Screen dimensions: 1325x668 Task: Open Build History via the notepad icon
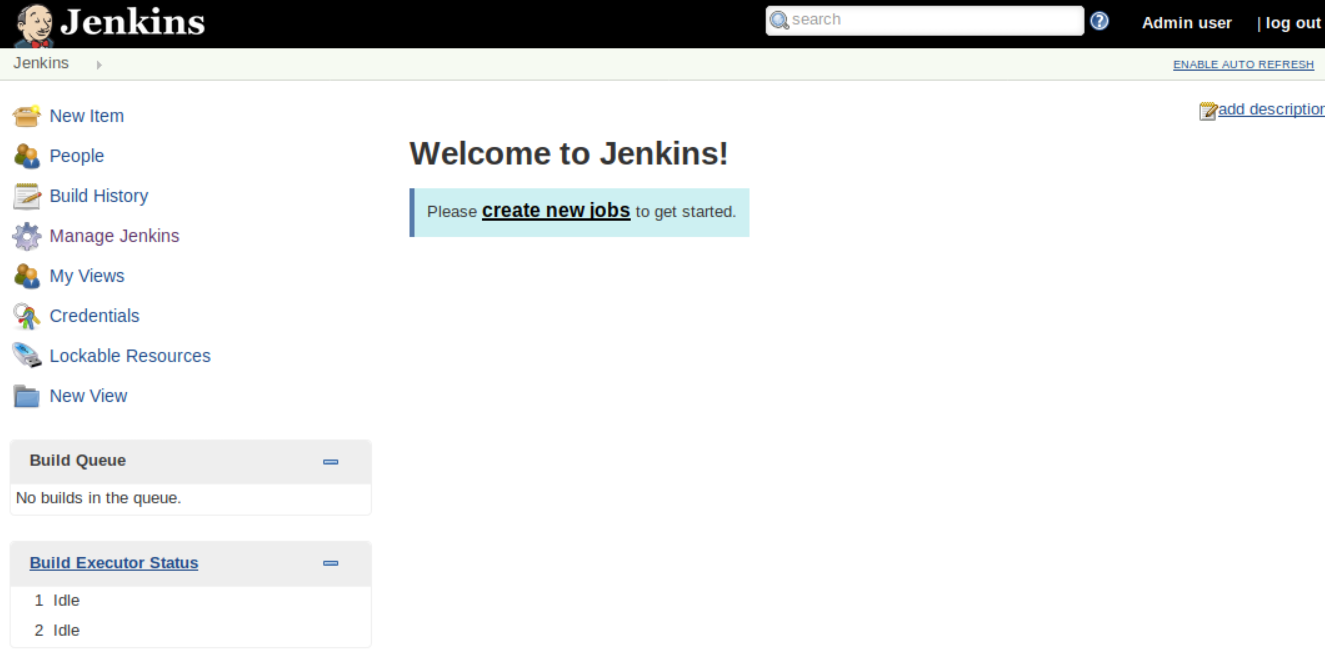[x=27, y=196]
